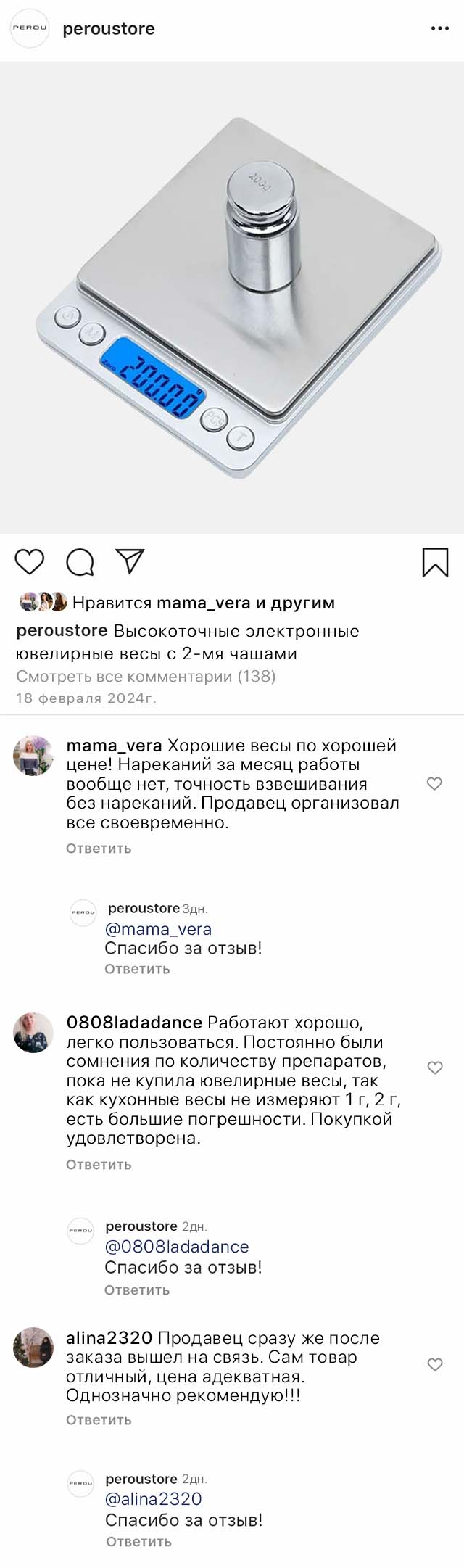Image resolution: width=464 pixels, height=1568 pixels.
Task: Tap the jewelry scale product photo
Action: [x=232, y=297]
